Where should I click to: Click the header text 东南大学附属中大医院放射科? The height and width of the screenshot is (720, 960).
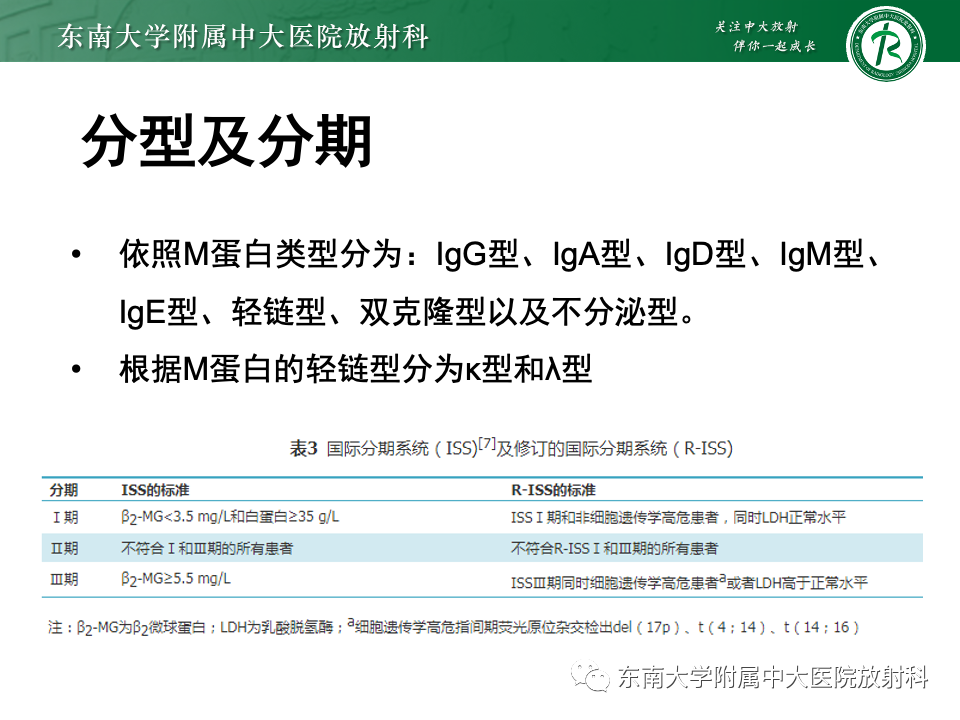coord(243,36)
